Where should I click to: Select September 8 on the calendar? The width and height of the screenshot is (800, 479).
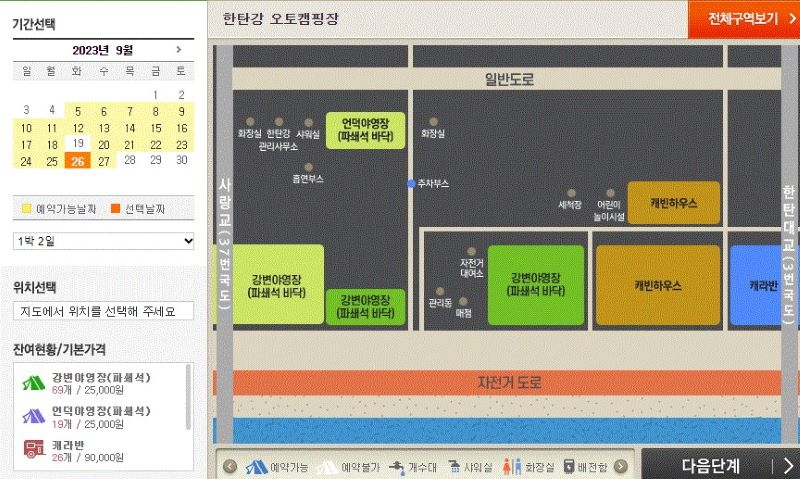coord(156,111)
